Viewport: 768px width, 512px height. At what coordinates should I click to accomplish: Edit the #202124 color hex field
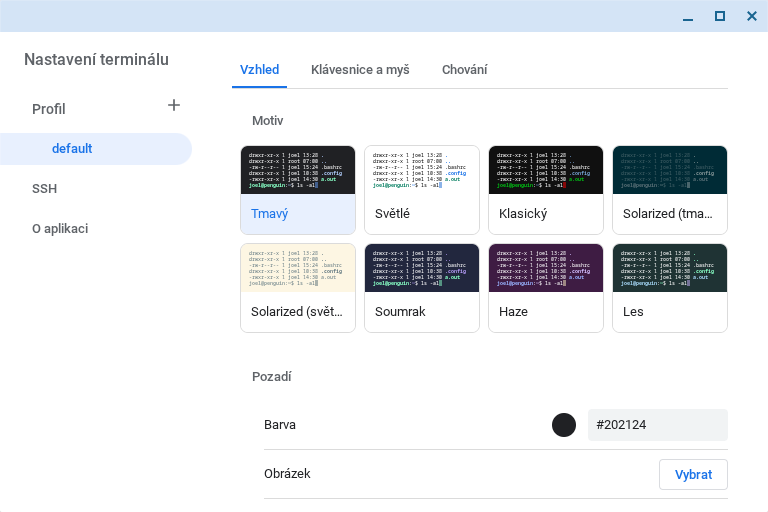point(658,425)
